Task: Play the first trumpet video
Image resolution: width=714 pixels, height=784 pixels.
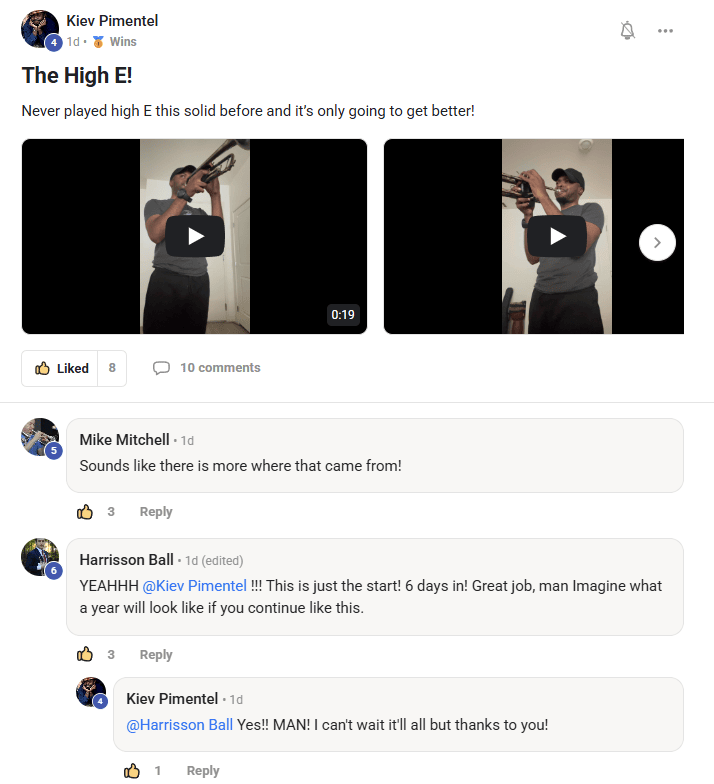Action: coord(195,236)
